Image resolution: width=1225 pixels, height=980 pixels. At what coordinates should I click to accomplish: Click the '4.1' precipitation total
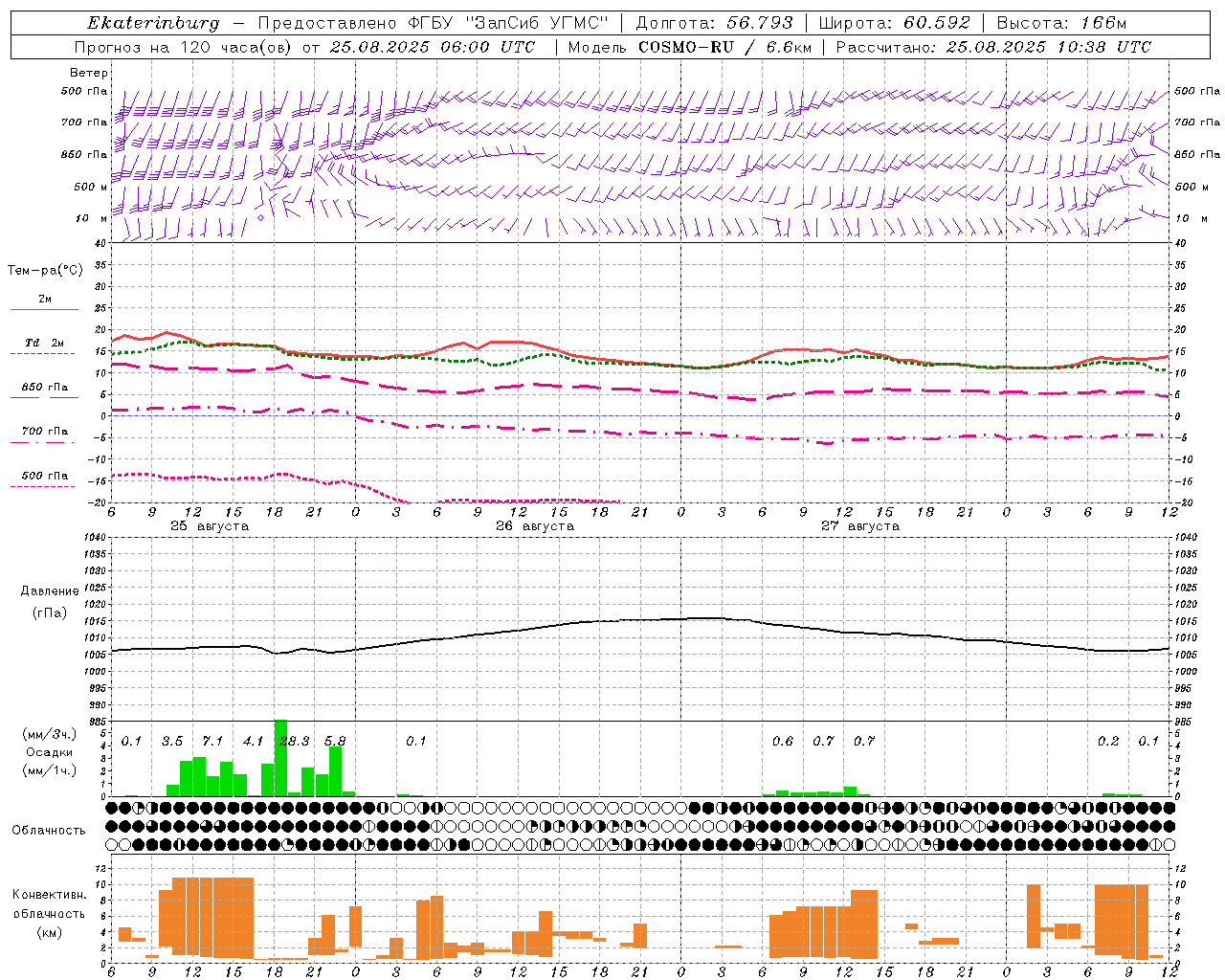click(x=253, y=741)
